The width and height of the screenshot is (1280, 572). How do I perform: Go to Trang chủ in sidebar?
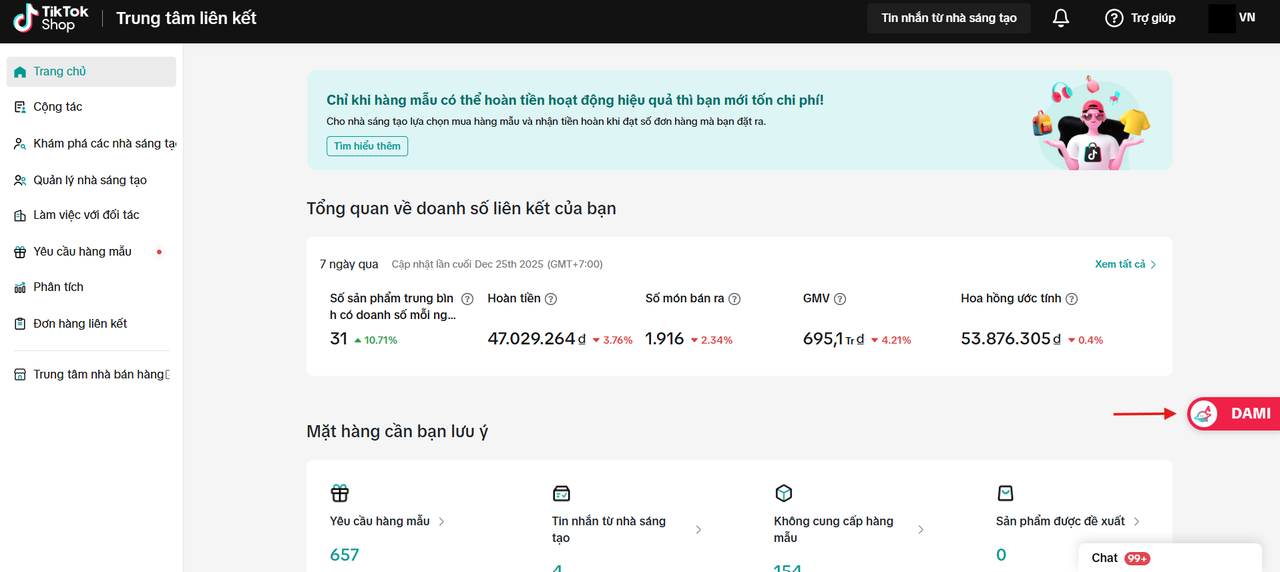click(91, 72)
